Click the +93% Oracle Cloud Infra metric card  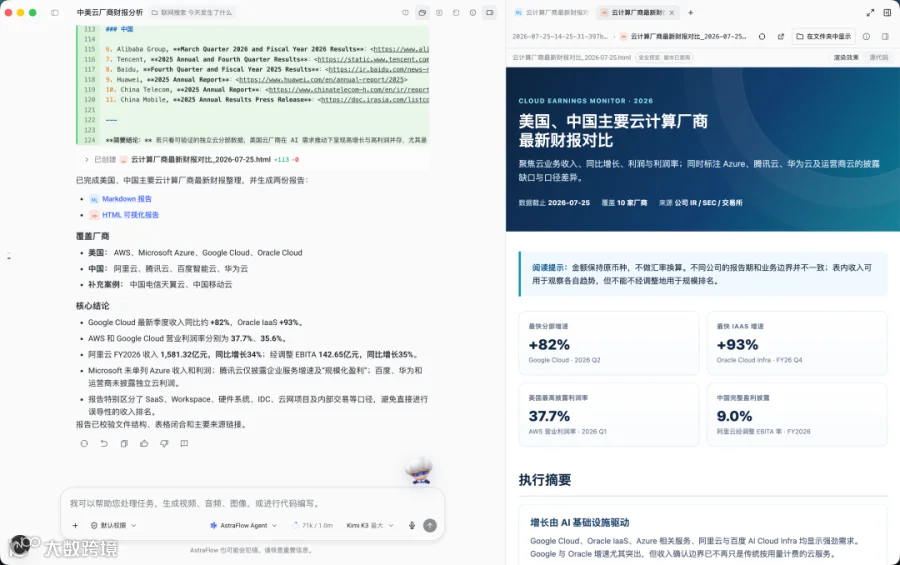coord(797,343)
